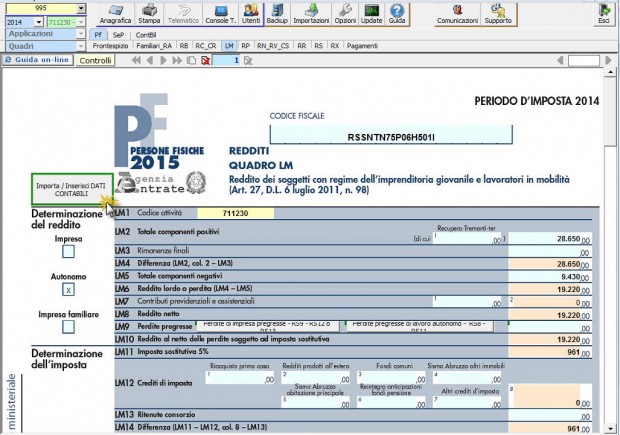This screenshot has width=620, height=435.
Task: Open Opzioni settings icon
Action: coord(345,14)
